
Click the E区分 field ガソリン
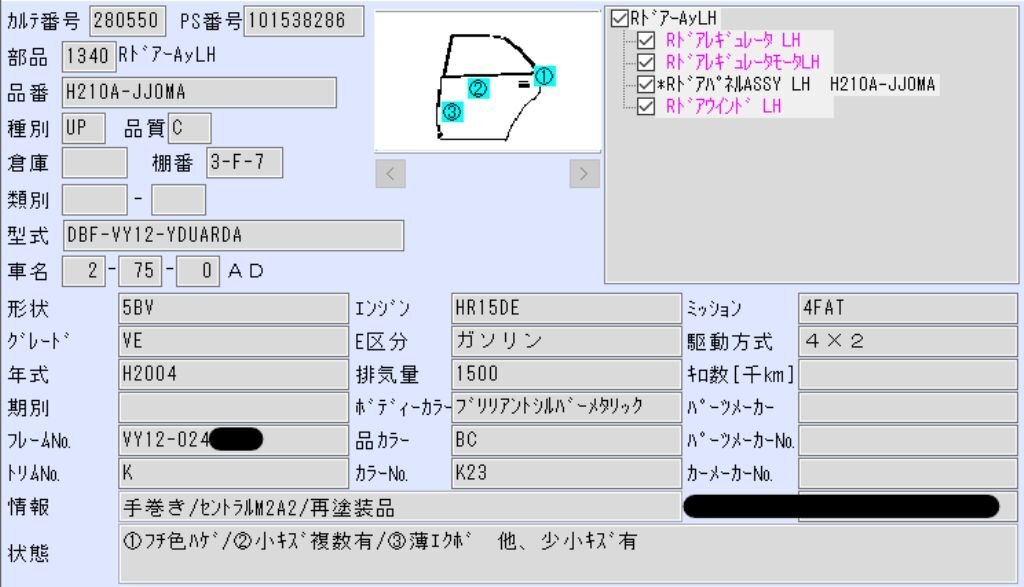[566, 341]
